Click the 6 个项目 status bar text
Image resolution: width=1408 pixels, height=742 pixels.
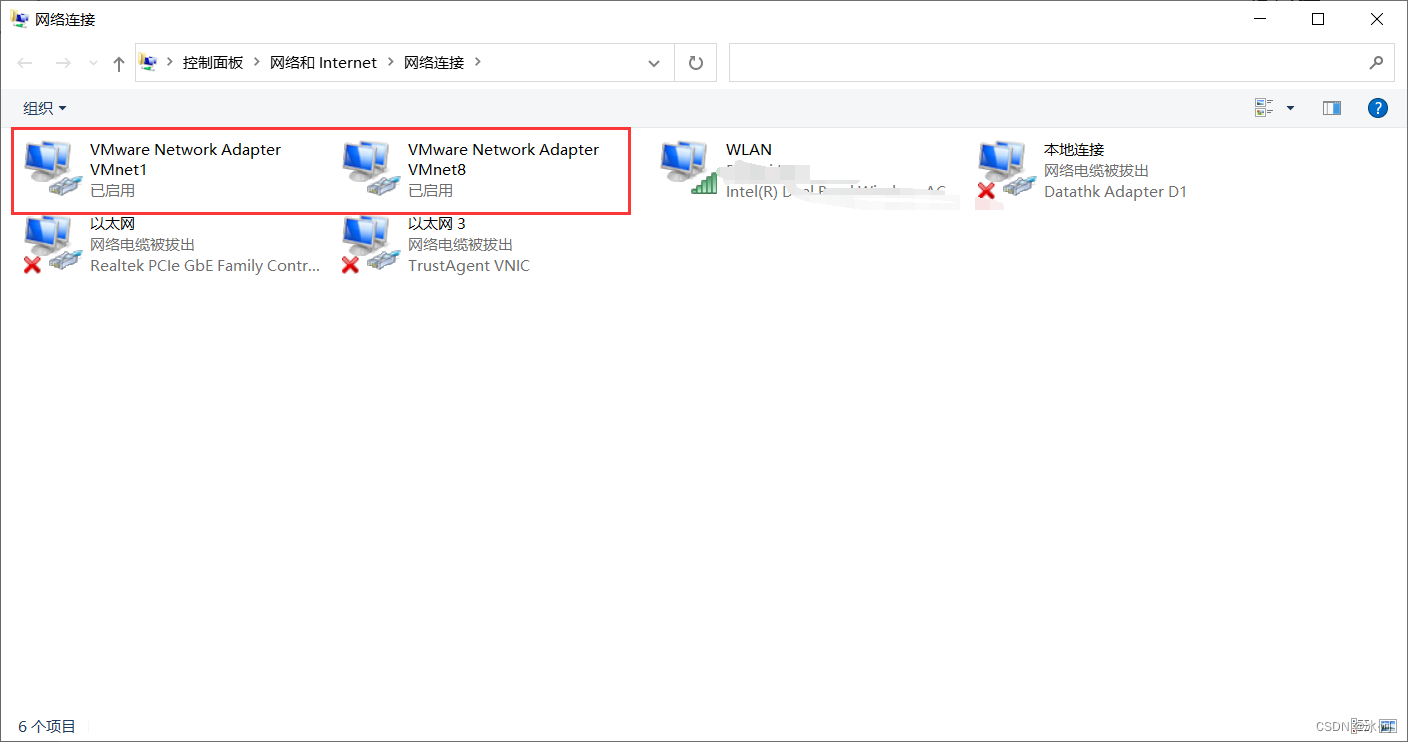point(47,726)
